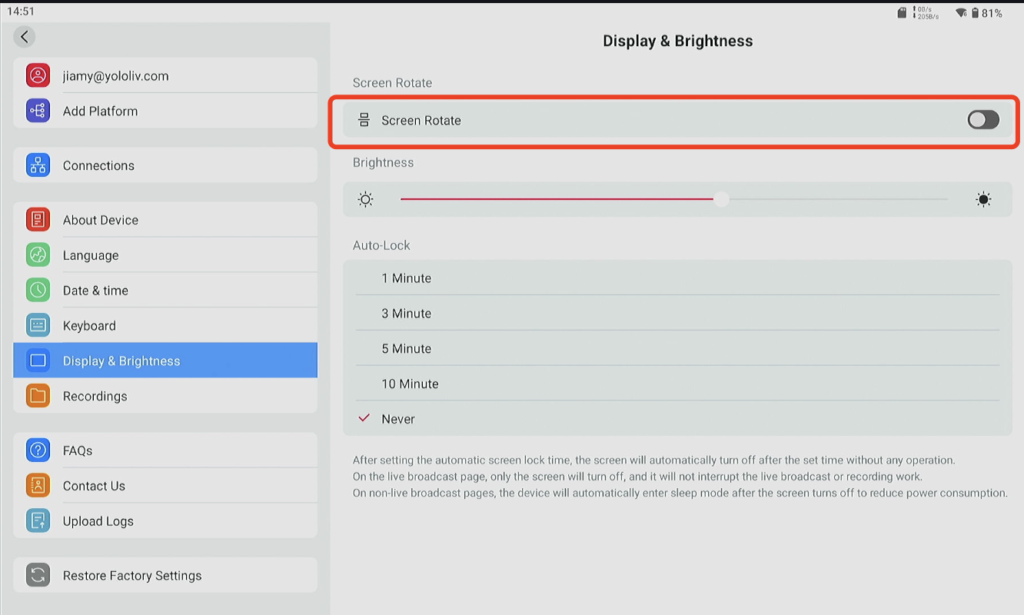Click the Restore Factory Settings icon
The width and height of the screenshot is (1024, 615).
pos(38,575)
